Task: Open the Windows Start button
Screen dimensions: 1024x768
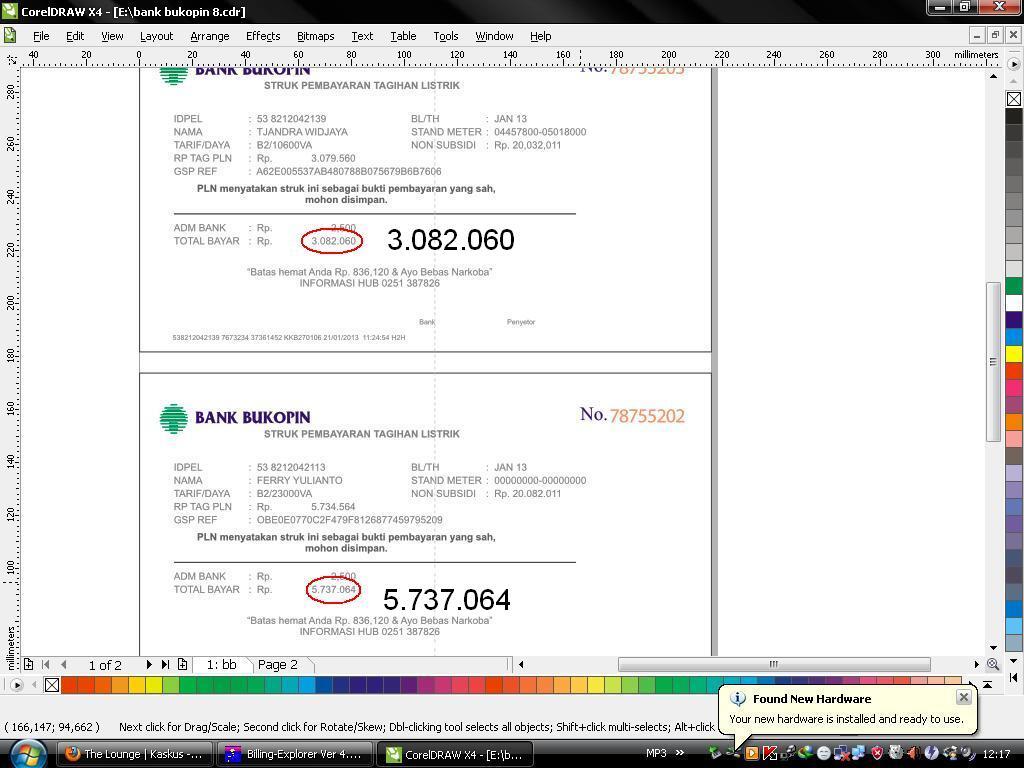Action: [27, 754]
